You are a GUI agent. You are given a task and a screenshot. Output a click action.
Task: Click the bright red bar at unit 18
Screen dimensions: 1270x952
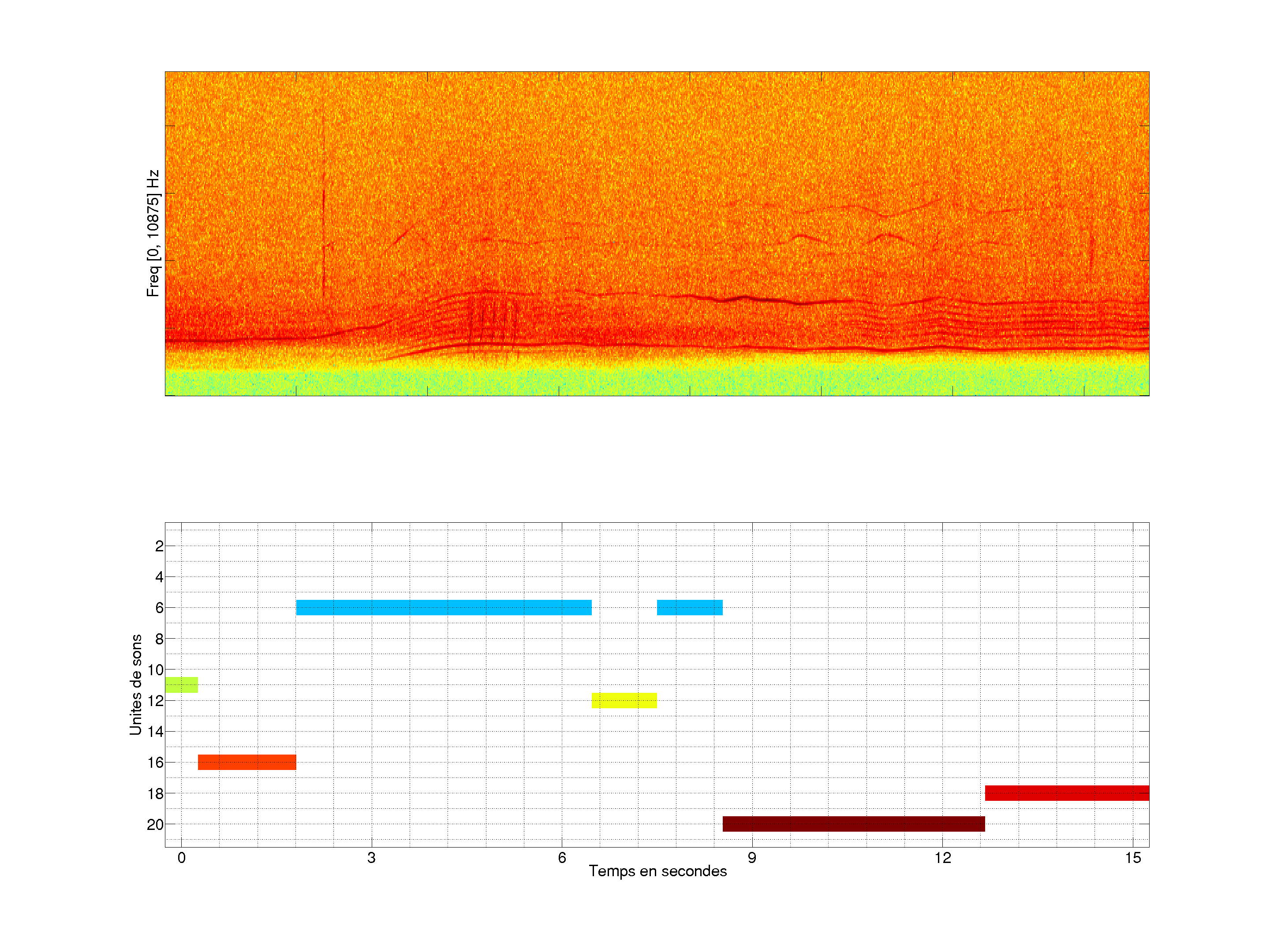point(1067,793)
